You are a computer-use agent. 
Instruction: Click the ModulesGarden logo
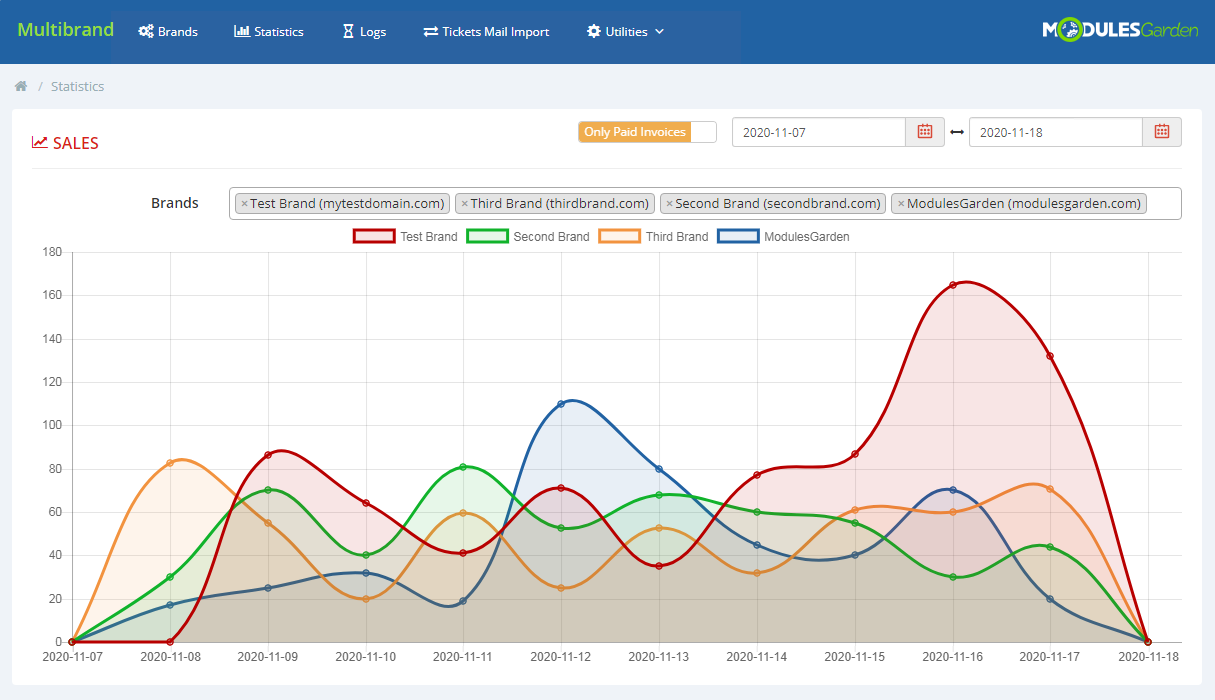[1118, 30]
